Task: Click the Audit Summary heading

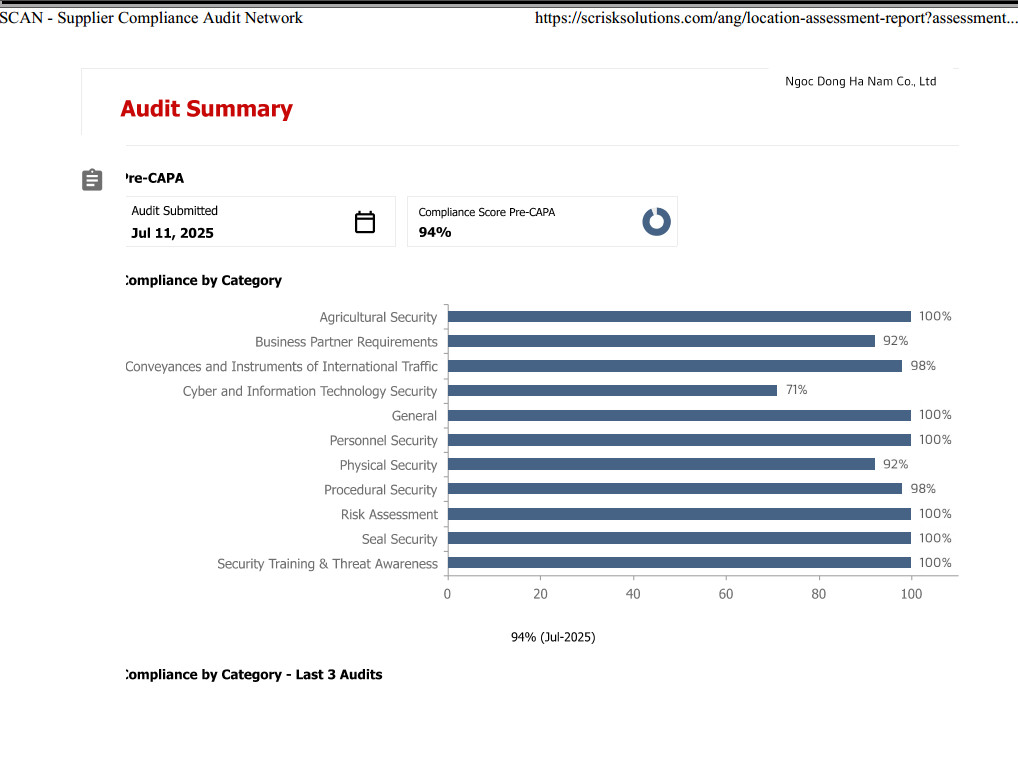Action: [206, 109]
